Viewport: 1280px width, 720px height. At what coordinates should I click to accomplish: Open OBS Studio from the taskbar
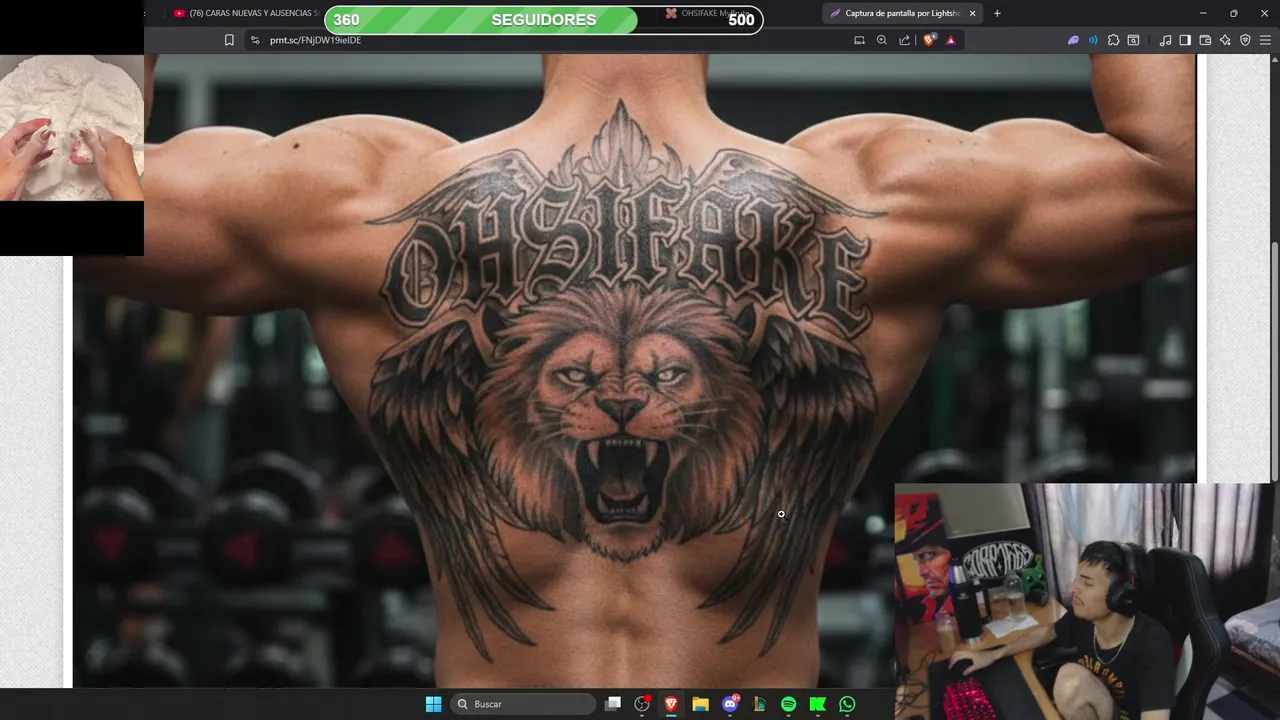(642, 704)
